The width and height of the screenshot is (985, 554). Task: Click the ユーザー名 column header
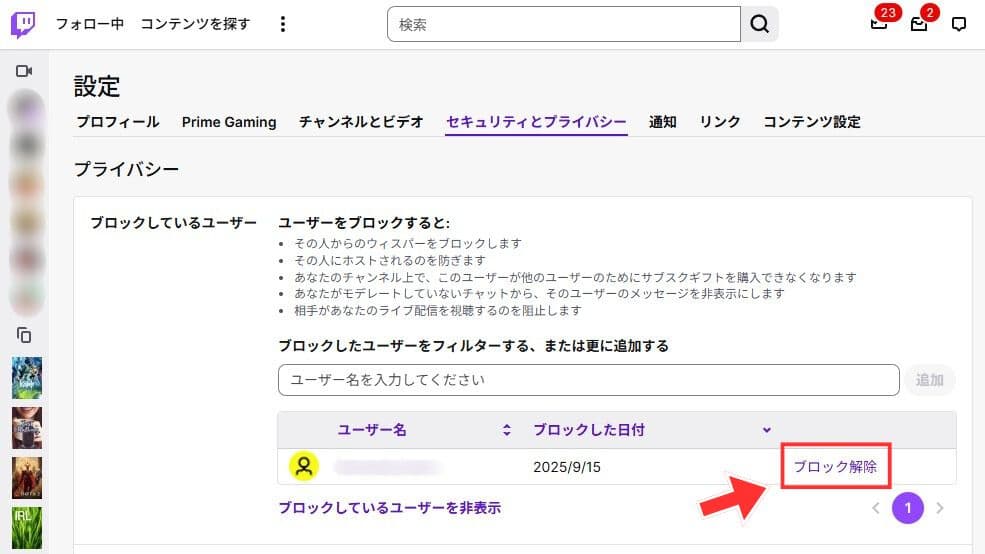[372, 430]
